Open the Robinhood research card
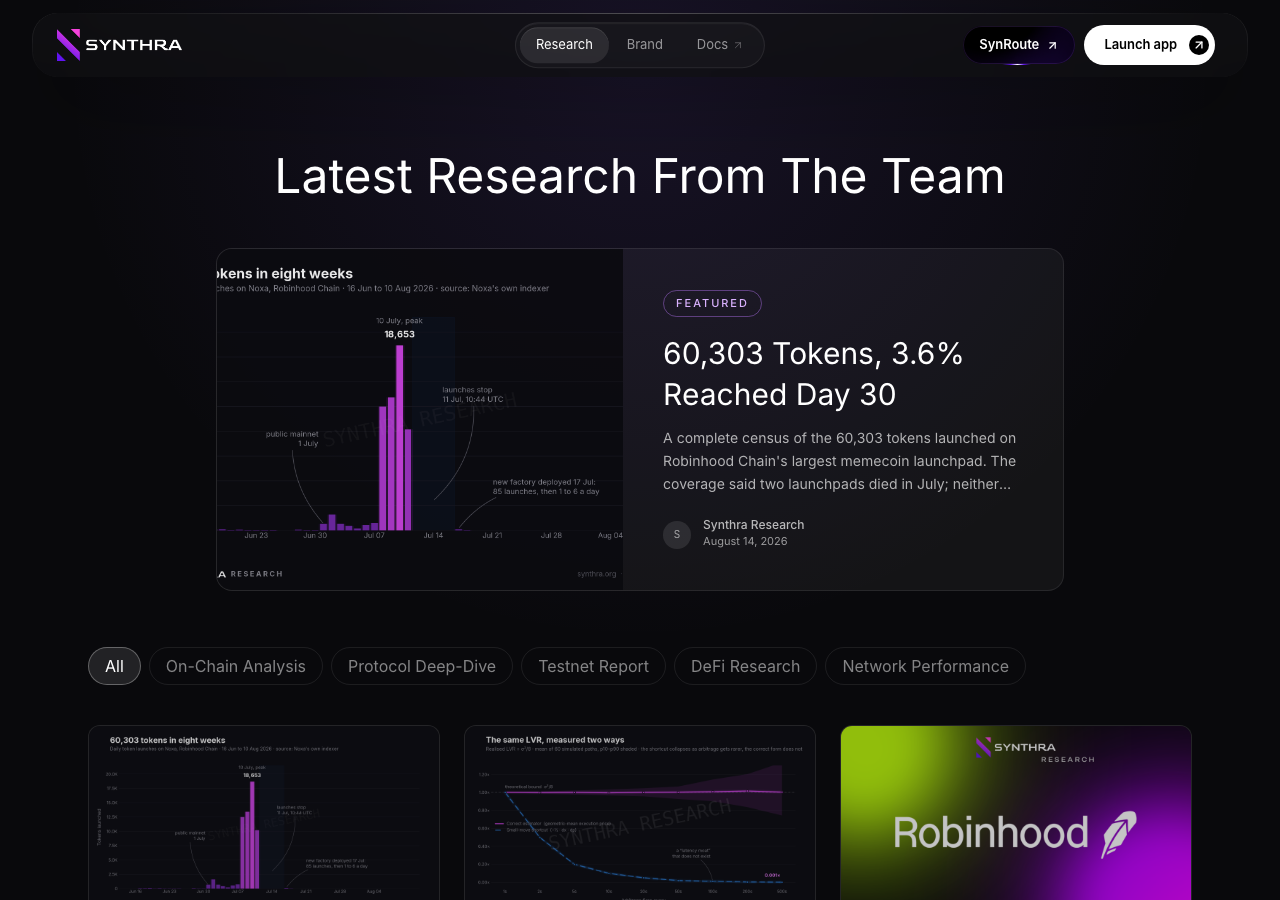Image resolution: width=1280 pixels, height=900 pixels. click(x=1016, y=813)
